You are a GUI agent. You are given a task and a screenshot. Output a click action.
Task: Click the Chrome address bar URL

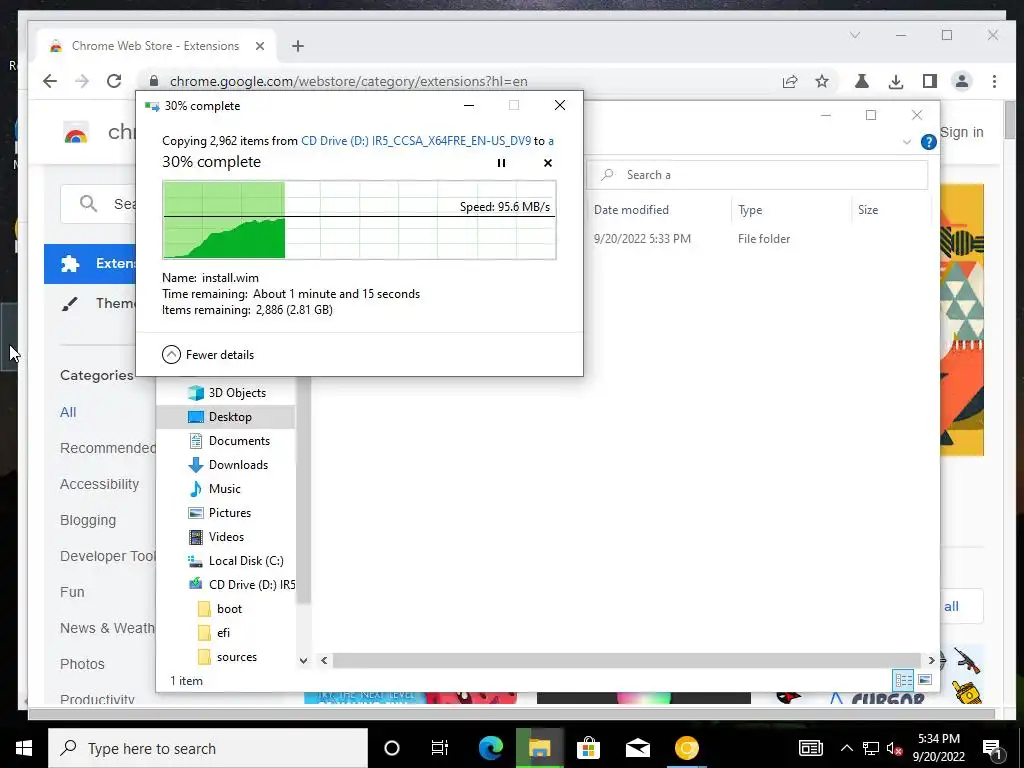pos(348,81)
